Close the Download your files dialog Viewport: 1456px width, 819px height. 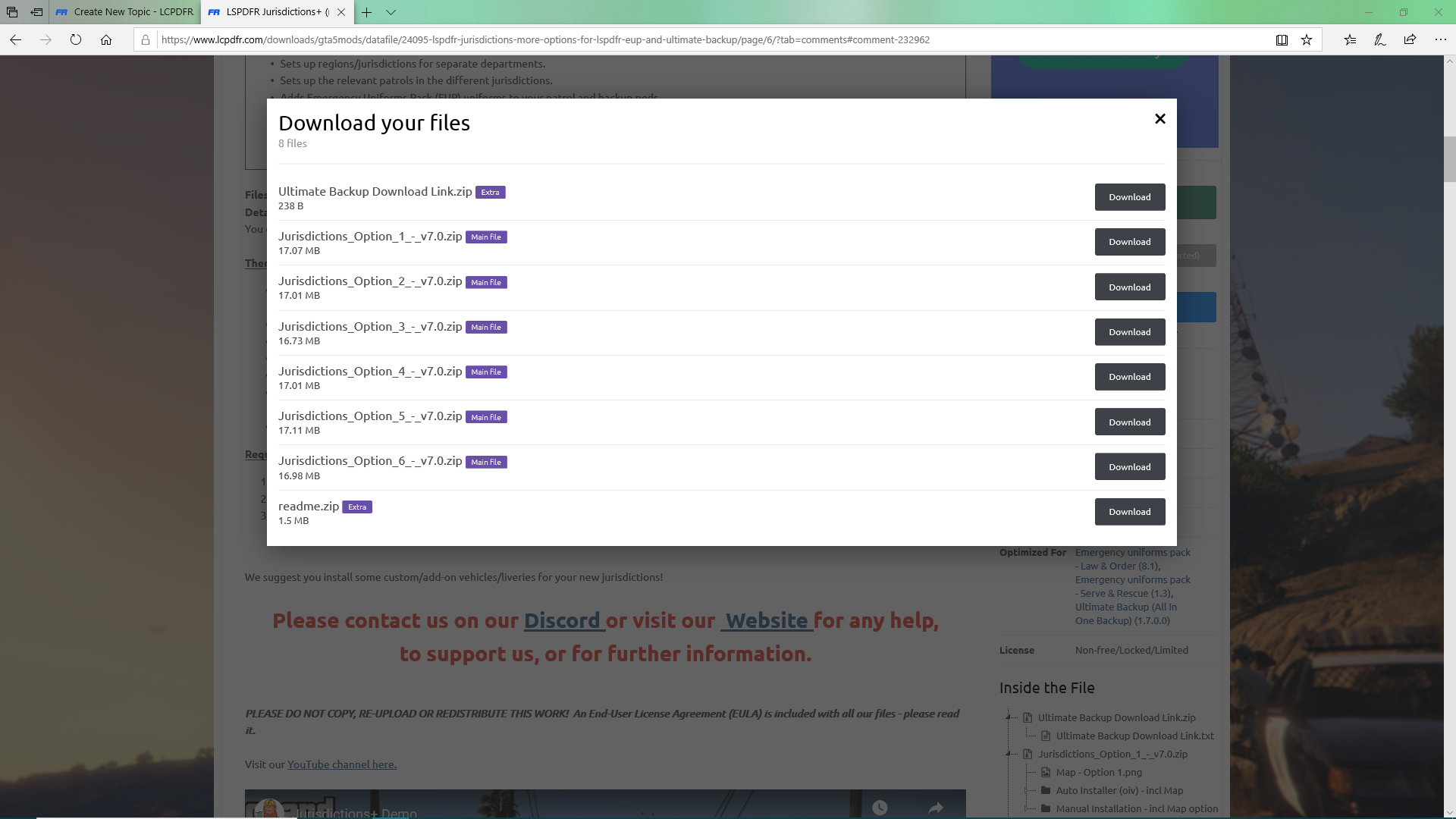point(1159,119)
